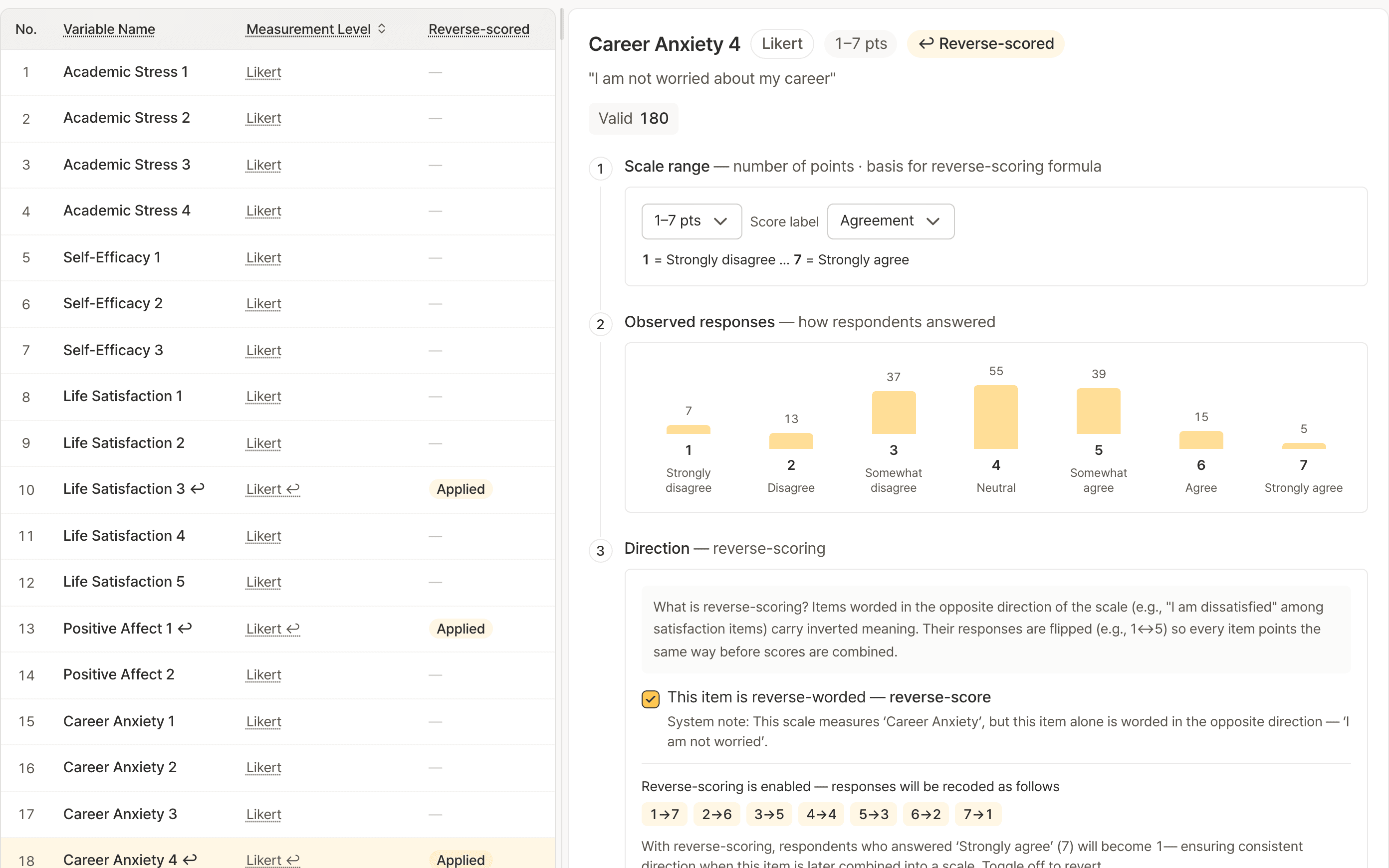Click the Likert link for Career Anxiety 2
The height and width of the screenshot is (868, 1389).
coord(263,768)
